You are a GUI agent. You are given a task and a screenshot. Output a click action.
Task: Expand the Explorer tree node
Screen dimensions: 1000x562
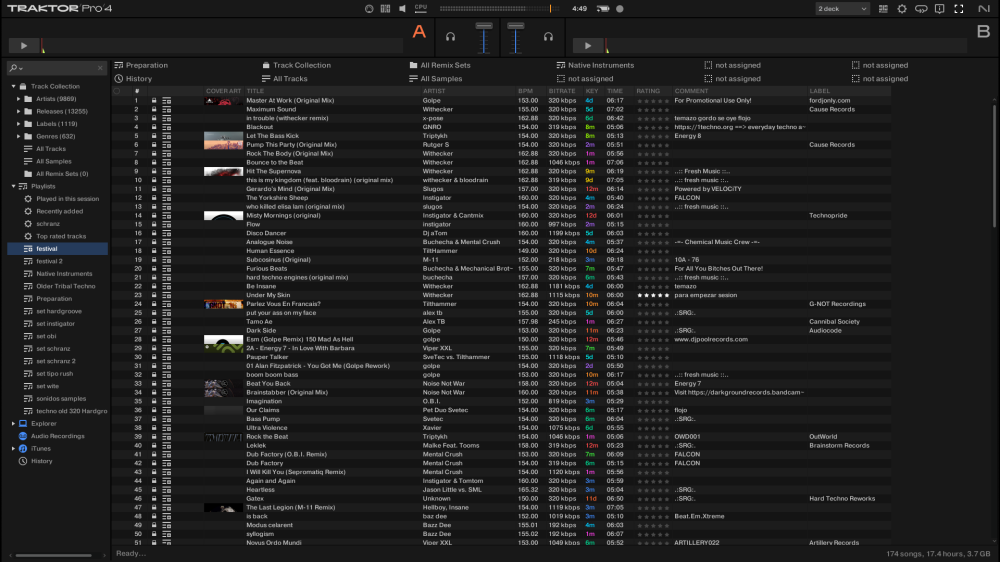click(x=13, y=424)
